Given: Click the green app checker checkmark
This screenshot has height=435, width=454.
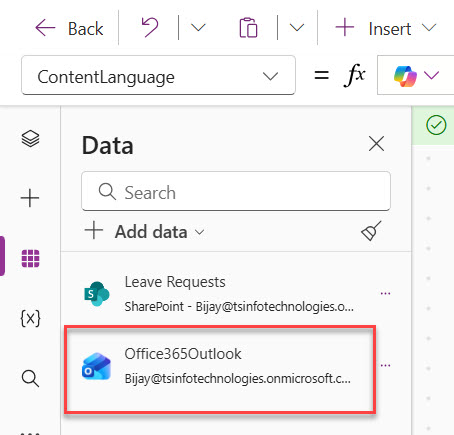Looking at the screenshot, I should point(436,125).
